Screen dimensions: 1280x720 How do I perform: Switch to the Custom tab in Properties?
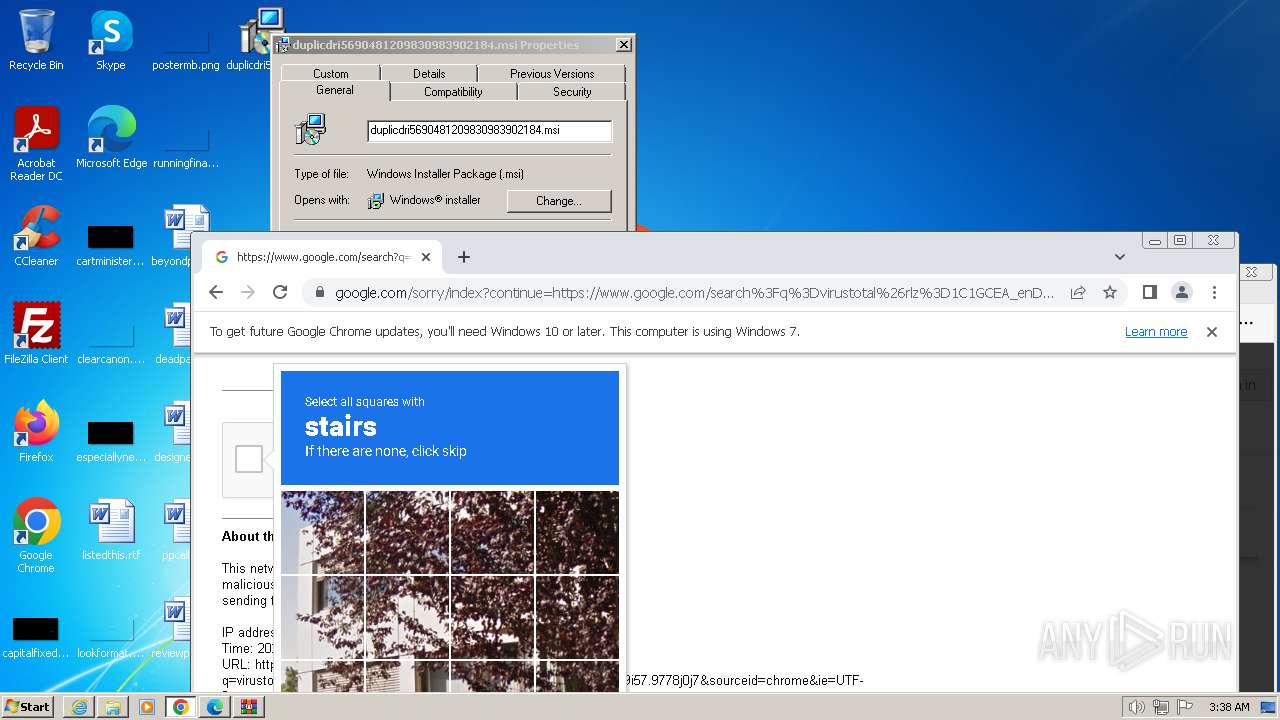point(331,73)
